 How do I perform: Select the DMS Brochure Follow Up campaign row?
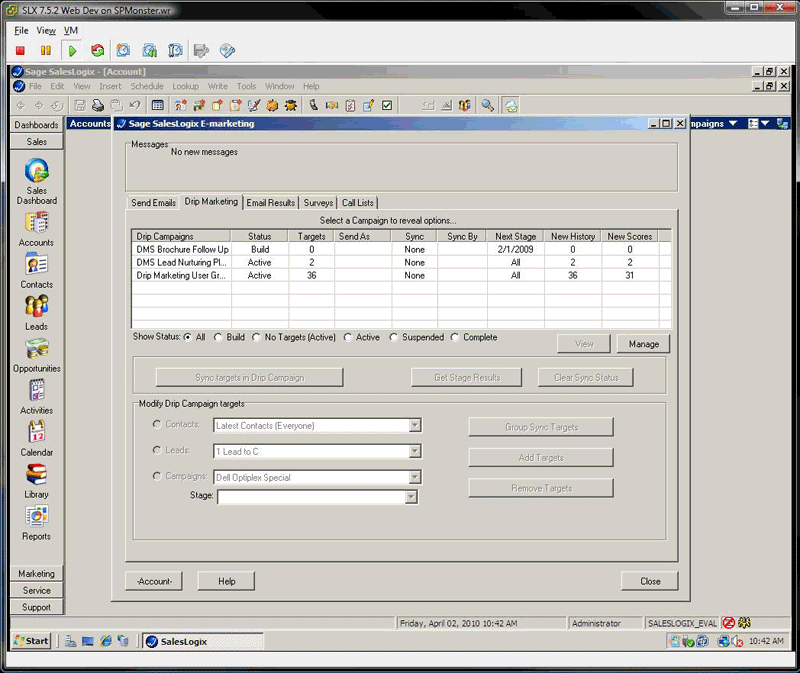[401, 250]
